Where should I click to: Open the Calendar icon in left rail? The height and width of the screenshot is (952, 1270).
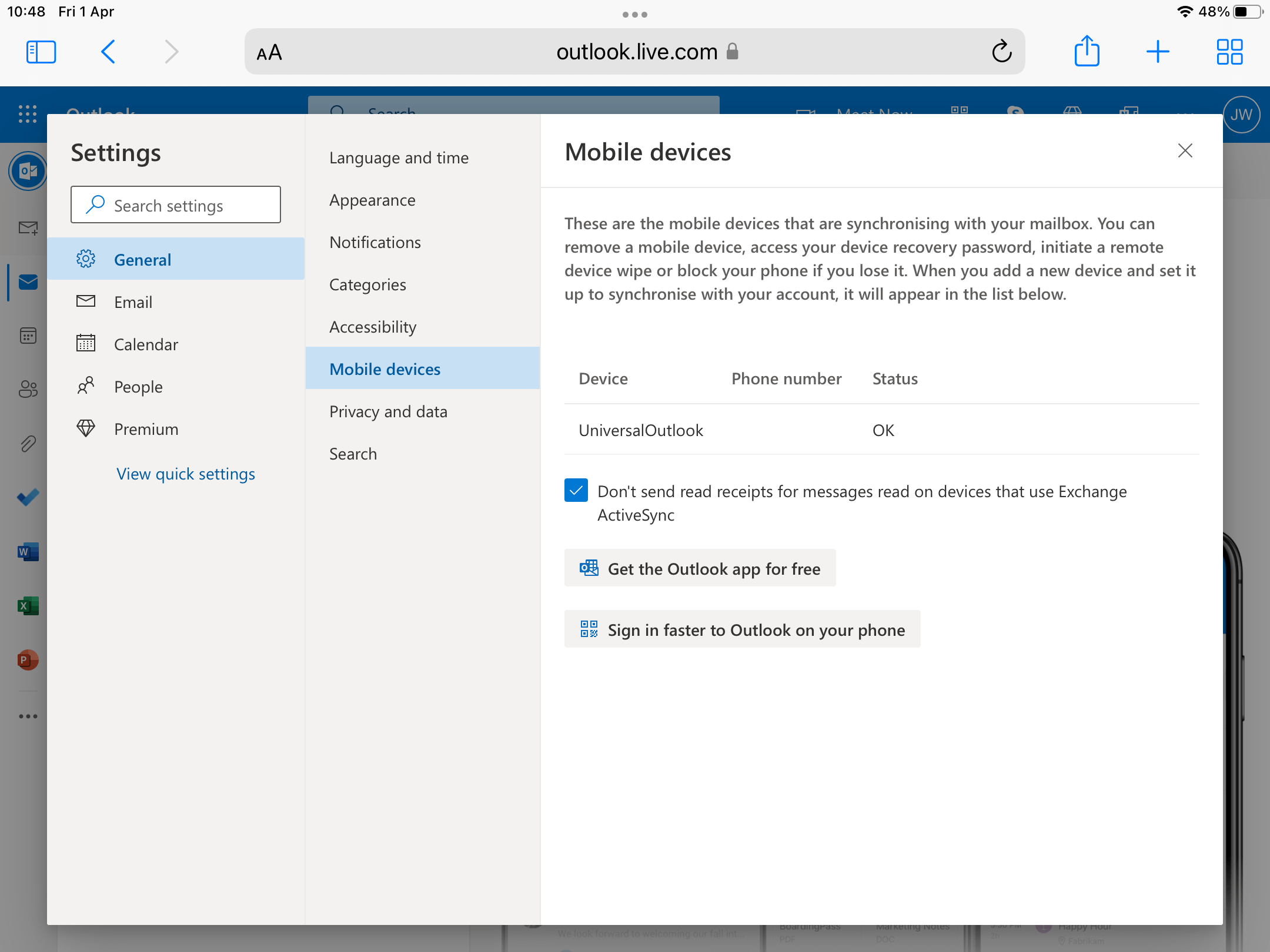pos(28,336)
